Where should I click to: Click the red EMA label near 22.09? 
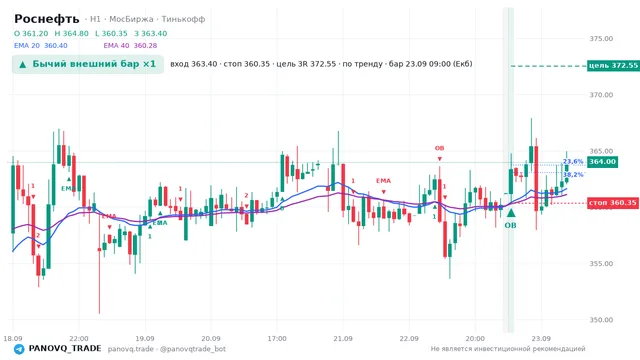coord(384,180)
